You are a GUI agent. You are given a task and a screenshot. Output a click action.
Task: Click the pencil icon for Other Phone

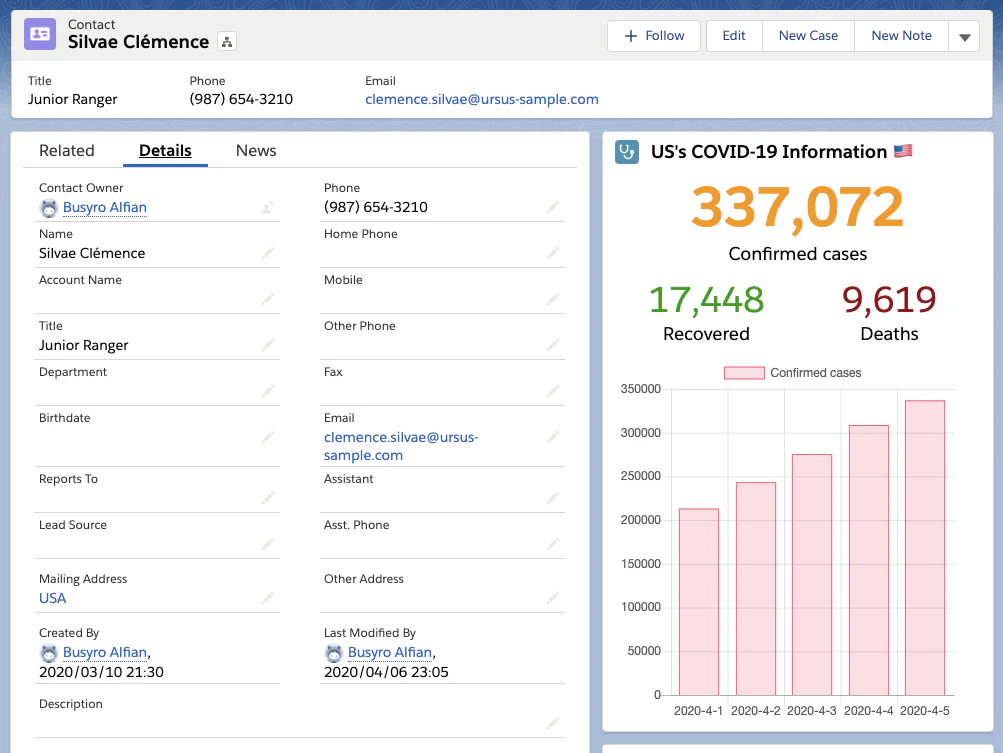pos(553,345)
